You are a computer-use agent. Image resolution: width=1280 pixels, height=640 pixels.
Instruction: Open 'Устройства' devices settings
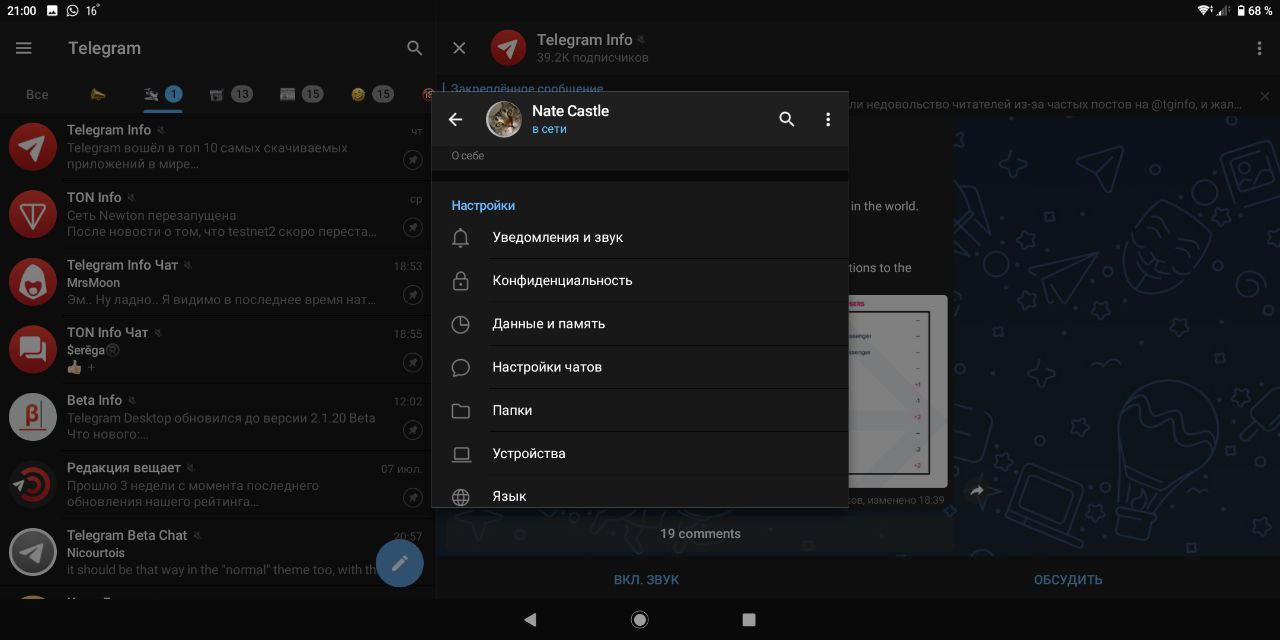point(640,453)
